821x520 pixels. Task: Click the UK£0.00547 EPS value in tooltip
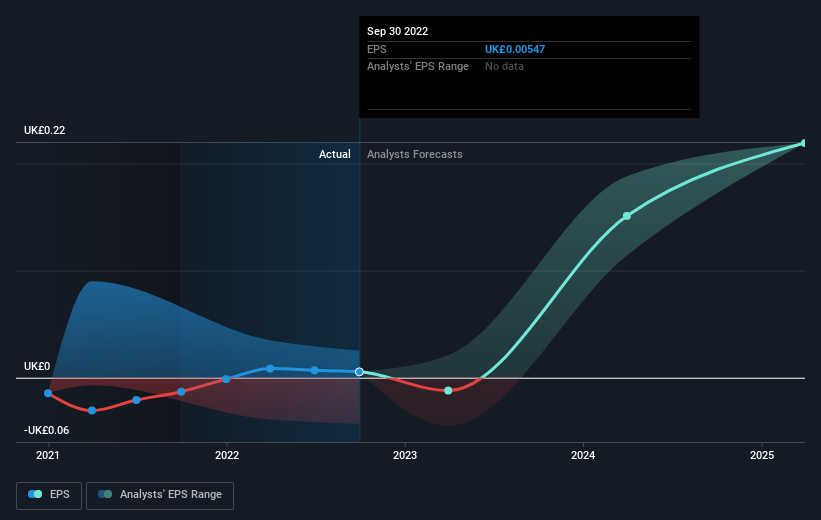(515, 49)
